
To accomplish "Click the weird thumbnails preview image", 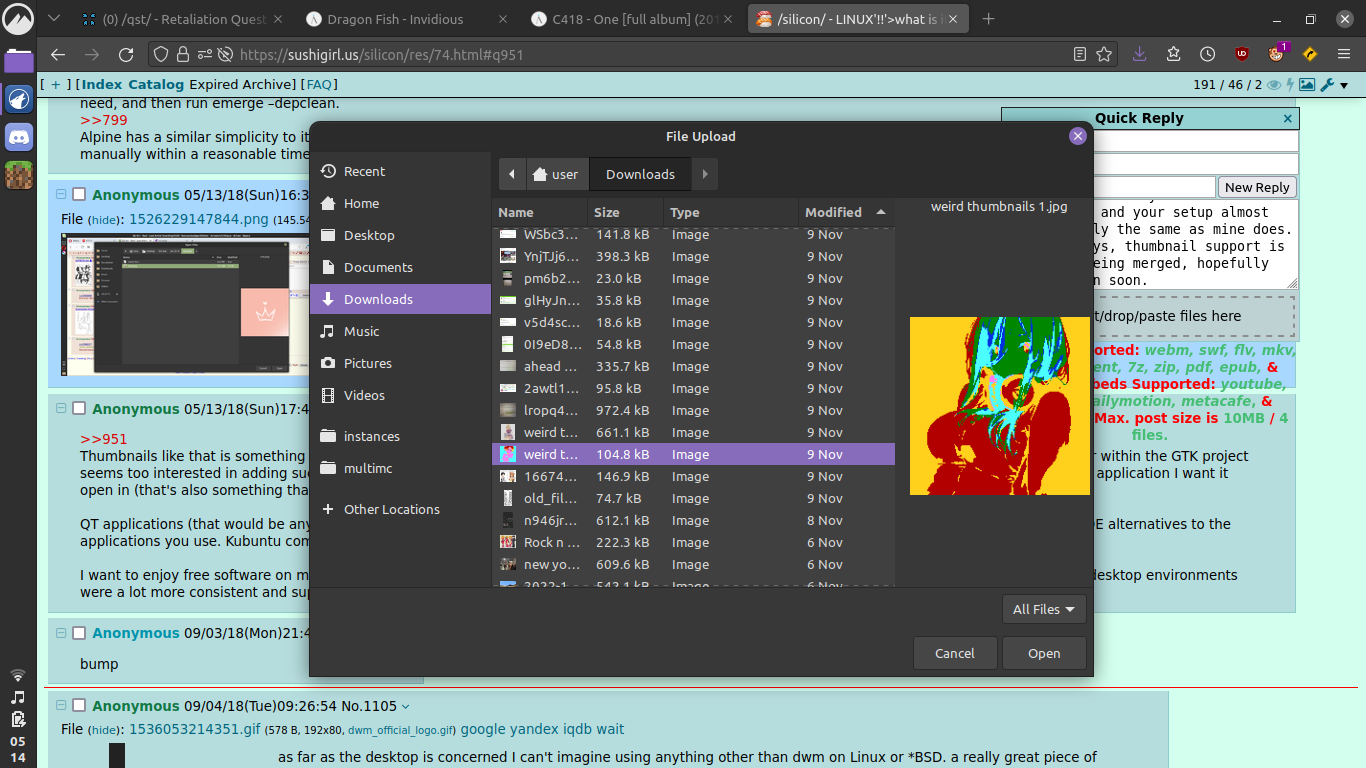I will pyautogui.click(x=999, y=405).
